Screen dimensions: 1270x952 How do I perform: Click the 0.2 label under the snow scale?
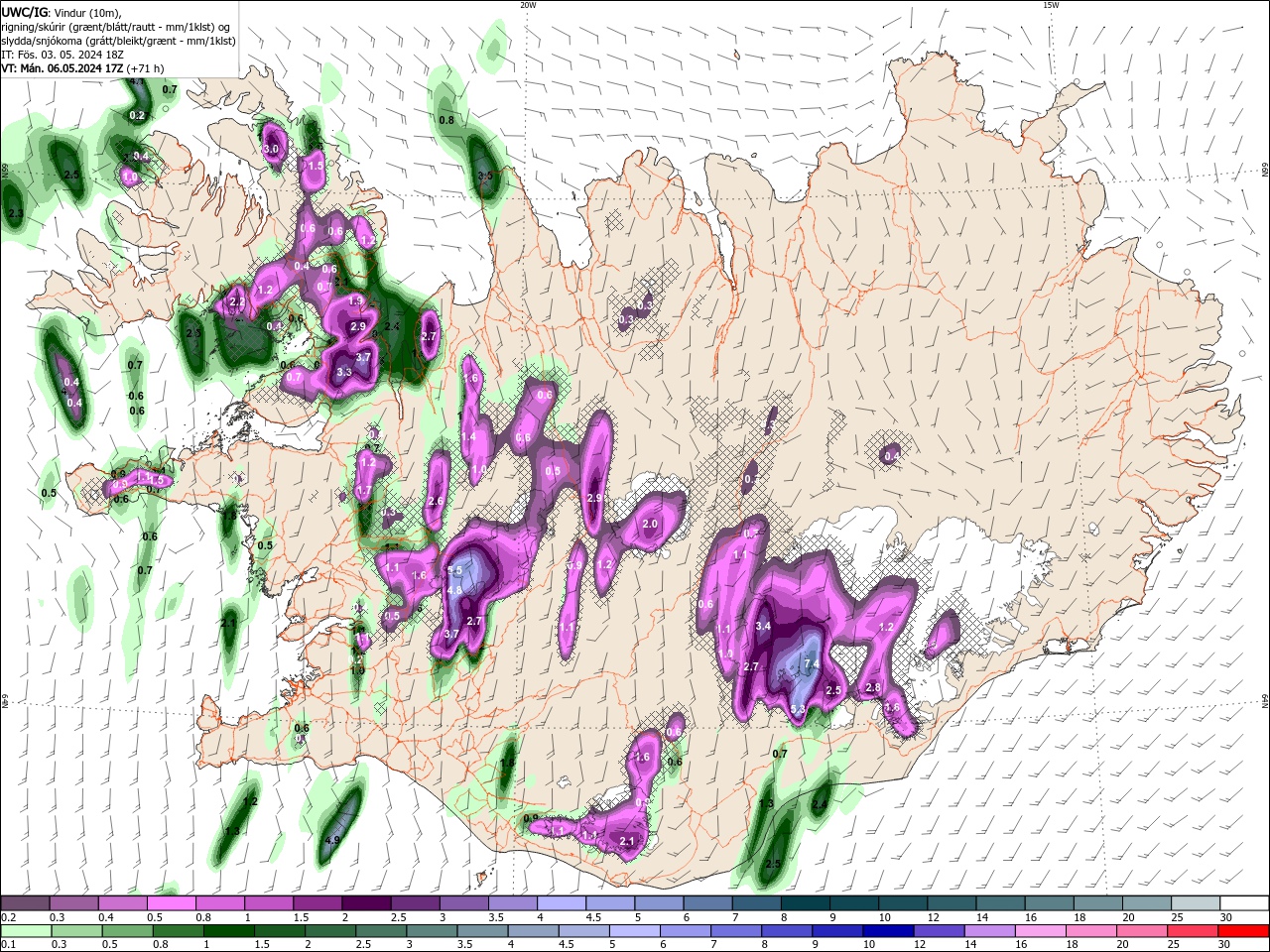7,917
